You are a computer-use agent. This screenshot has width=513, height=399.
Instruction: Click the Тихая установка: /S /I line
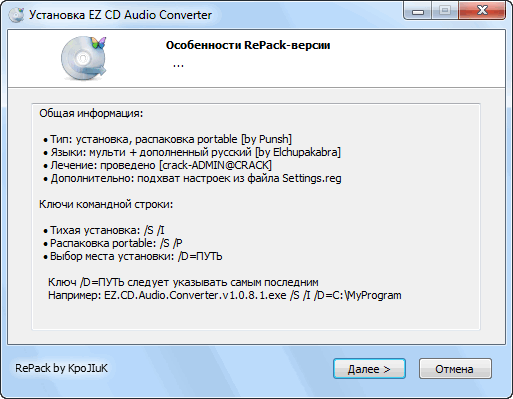[104, 230]
